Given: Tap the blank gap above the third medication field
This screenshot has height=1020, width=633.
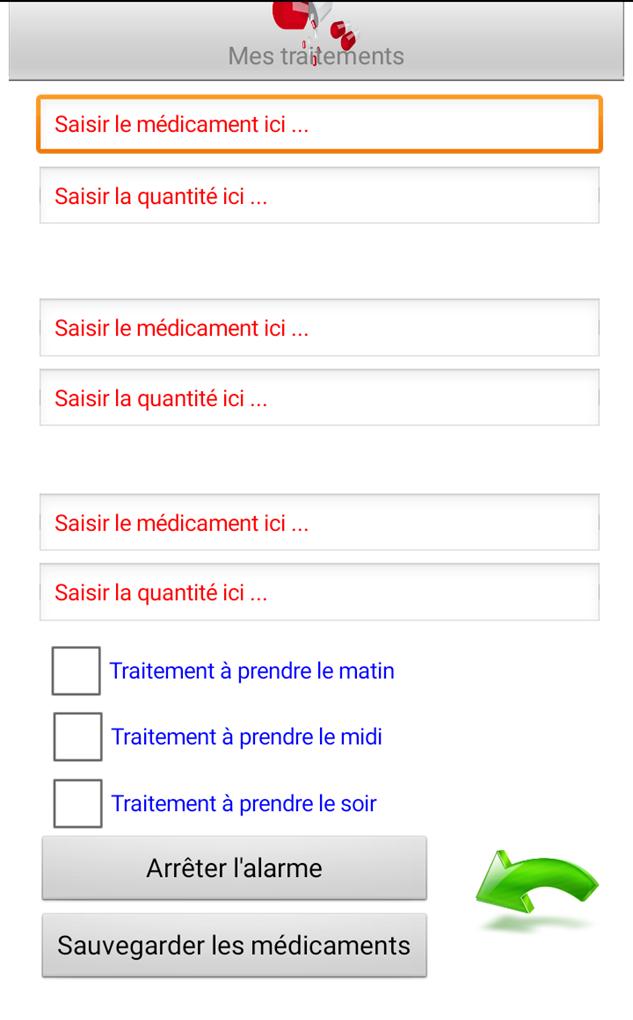Looking at the screenshot, I should 319,460.
